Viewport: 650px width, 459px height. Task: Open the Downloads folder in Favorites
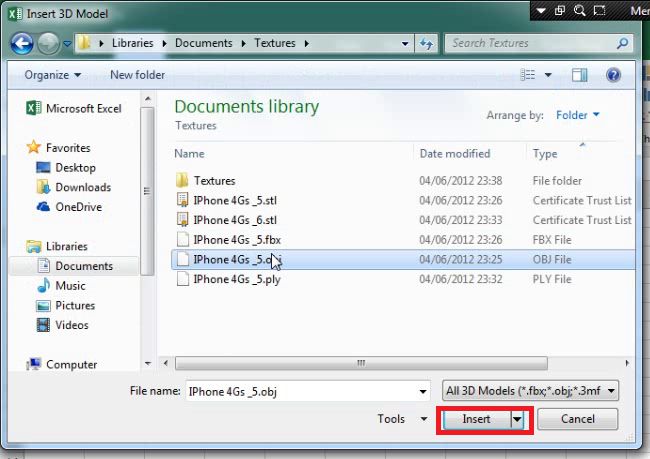point(82,187)
